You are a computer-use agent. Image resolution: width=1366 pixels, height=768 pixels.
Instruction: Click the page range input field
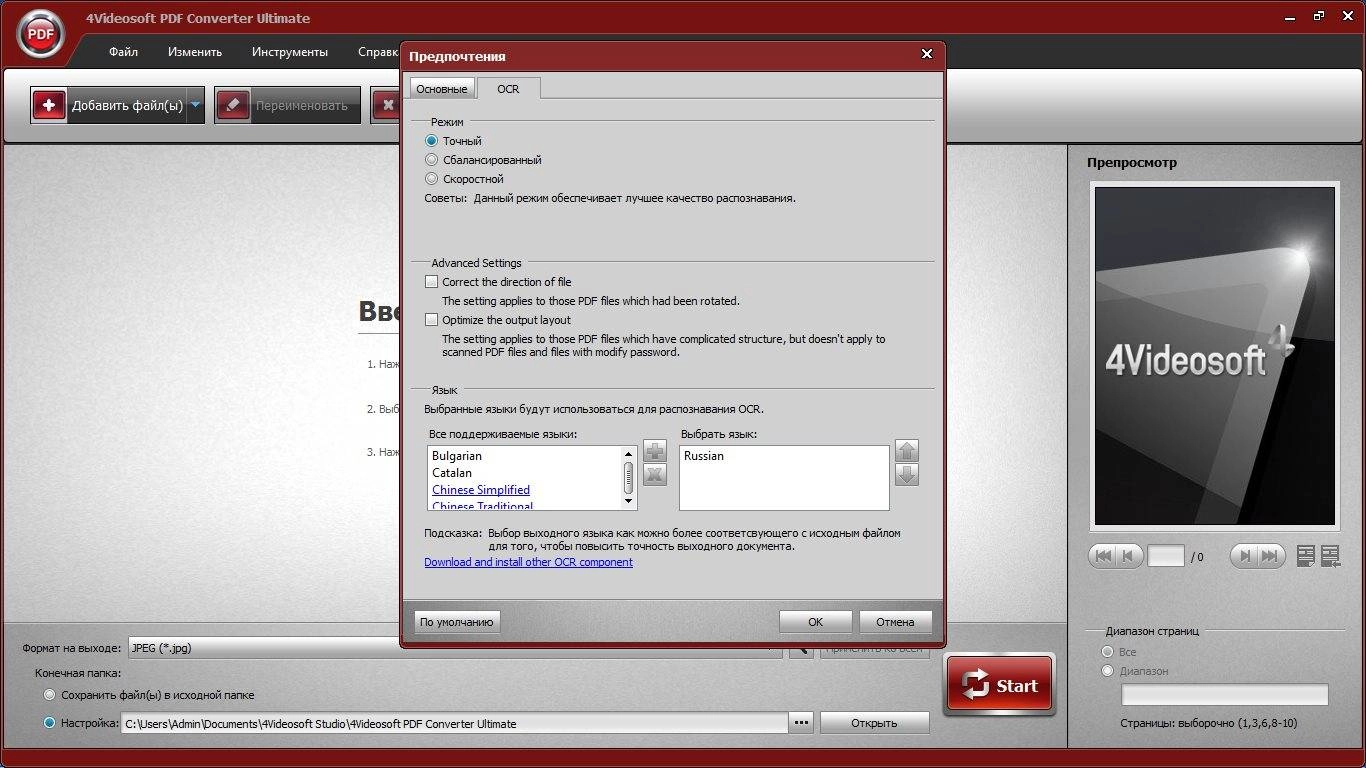(1225, 695)
